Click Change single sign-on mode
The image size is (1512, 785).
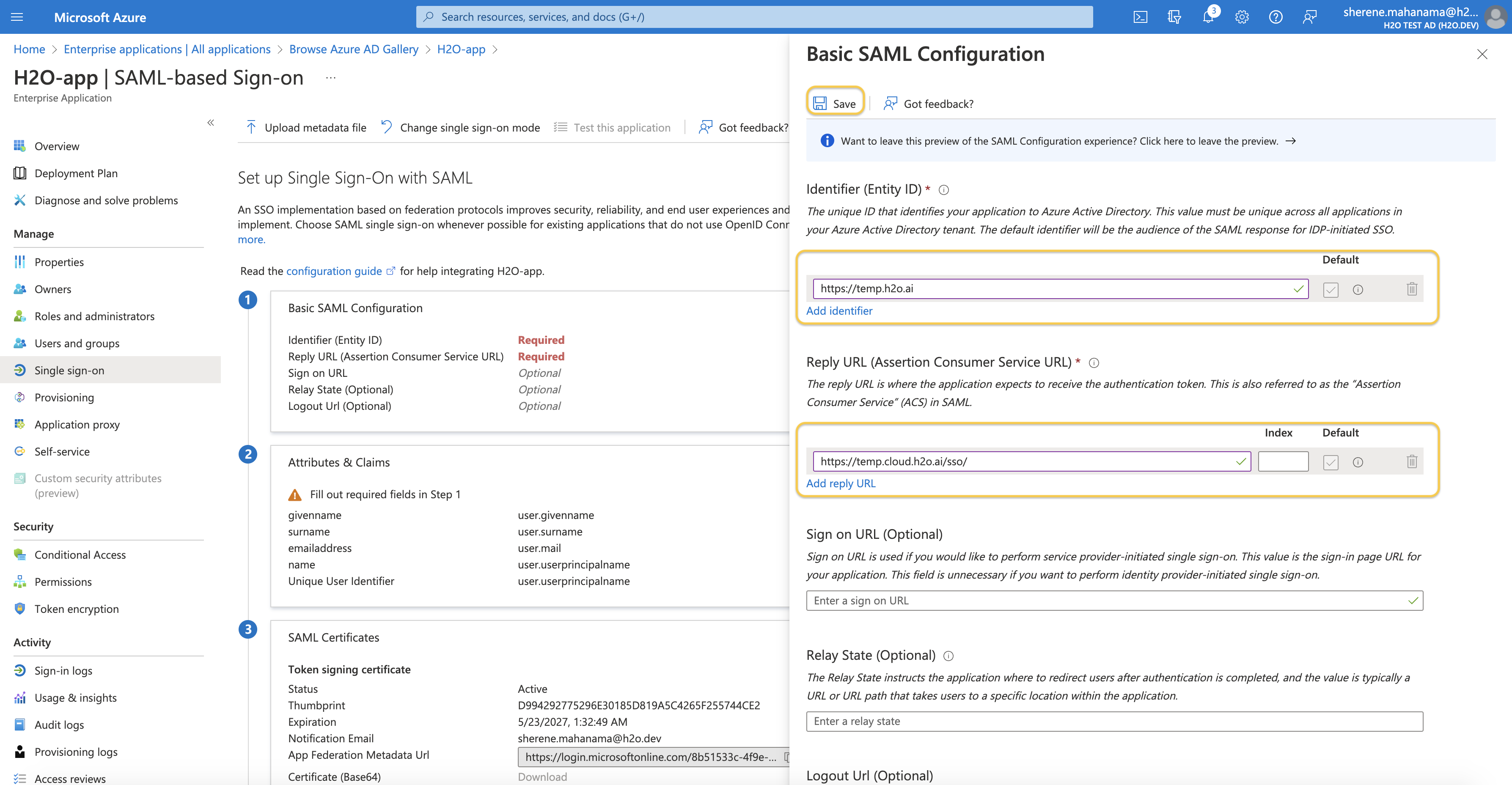[461, 127]
